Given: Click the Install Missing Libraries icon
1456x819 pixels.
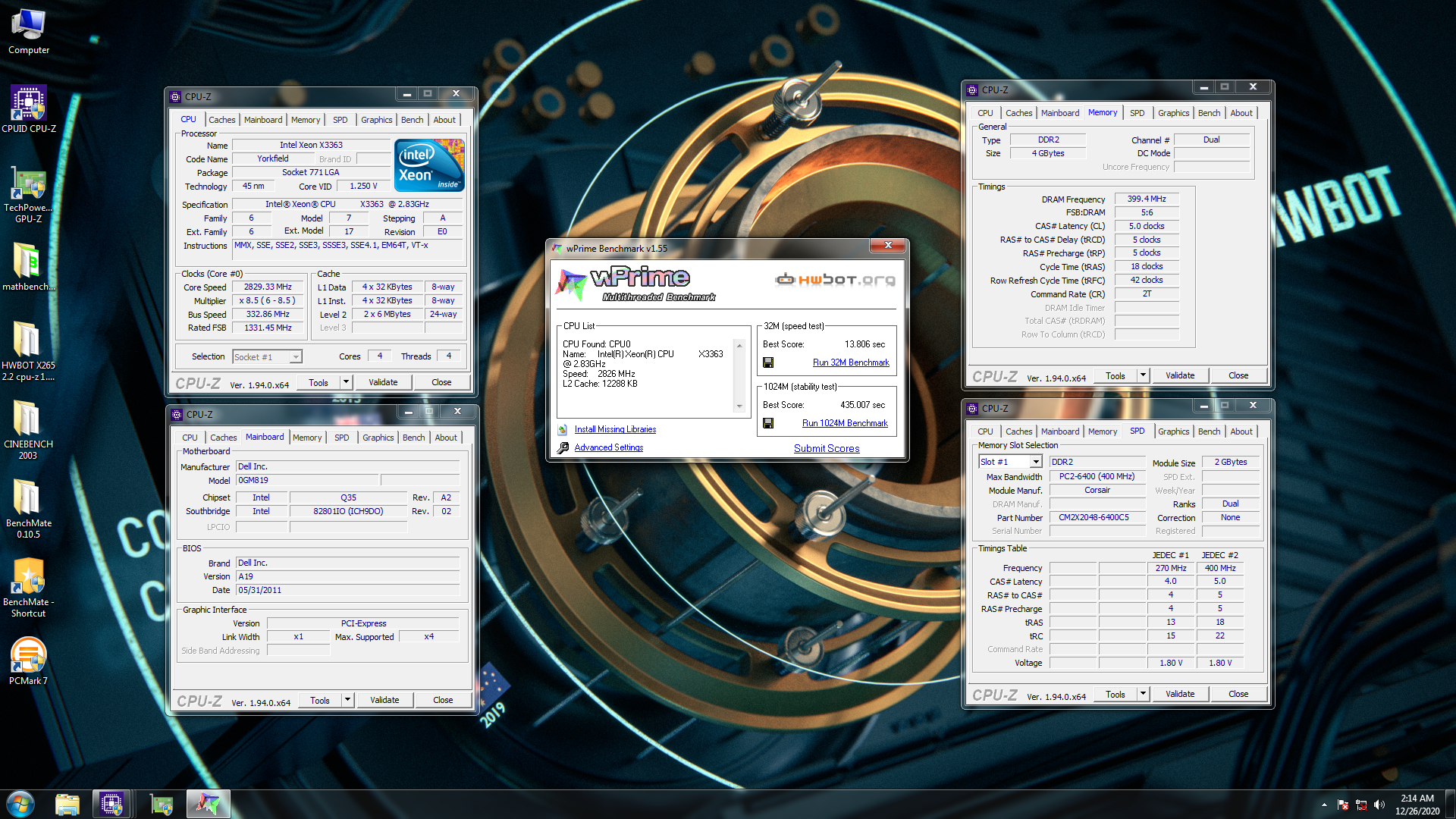Looking at the screenshot, I should [x=563, y=429].
